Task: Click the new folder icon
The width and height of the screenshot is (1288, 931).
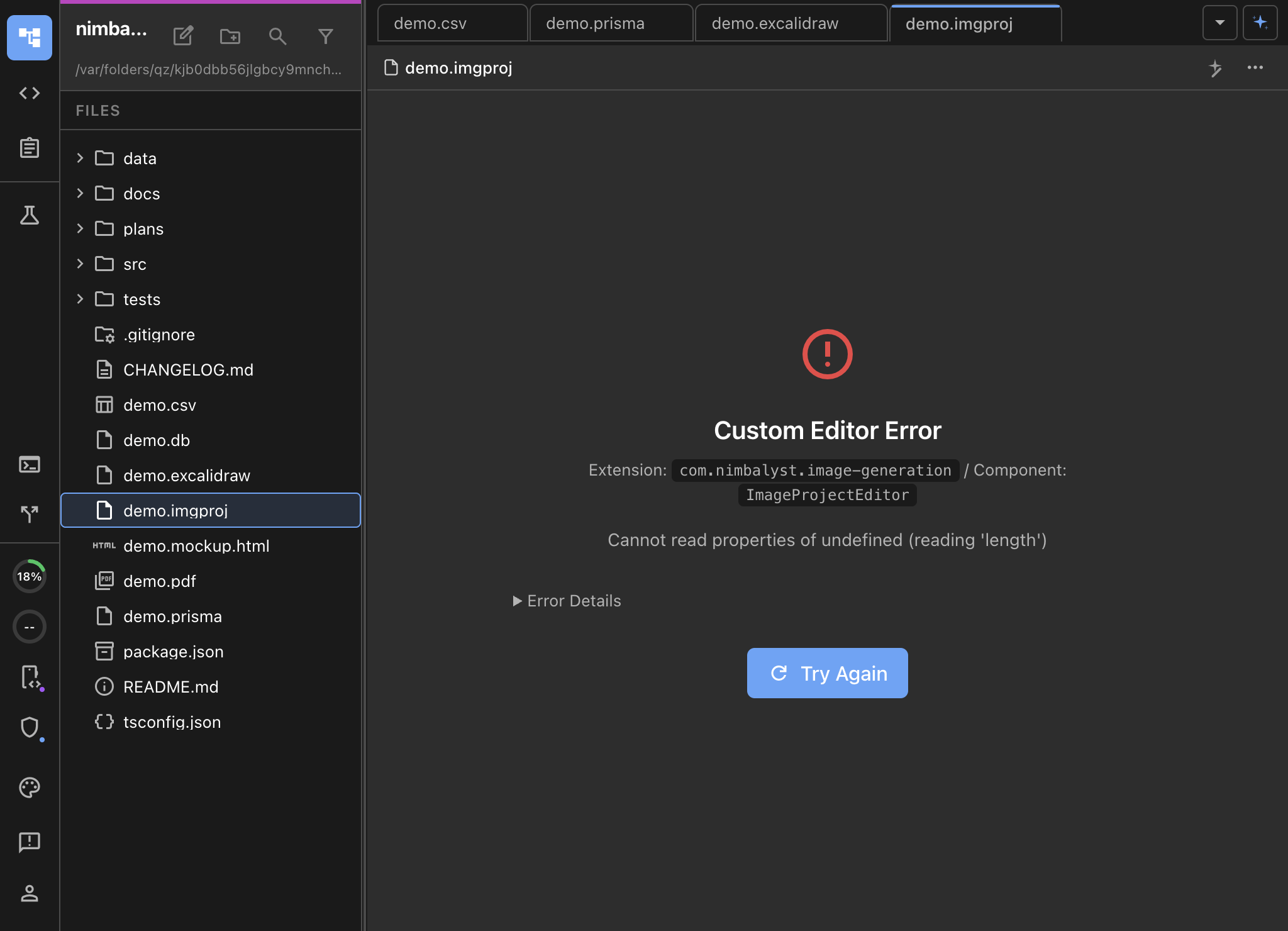Action: click(230, 36)
